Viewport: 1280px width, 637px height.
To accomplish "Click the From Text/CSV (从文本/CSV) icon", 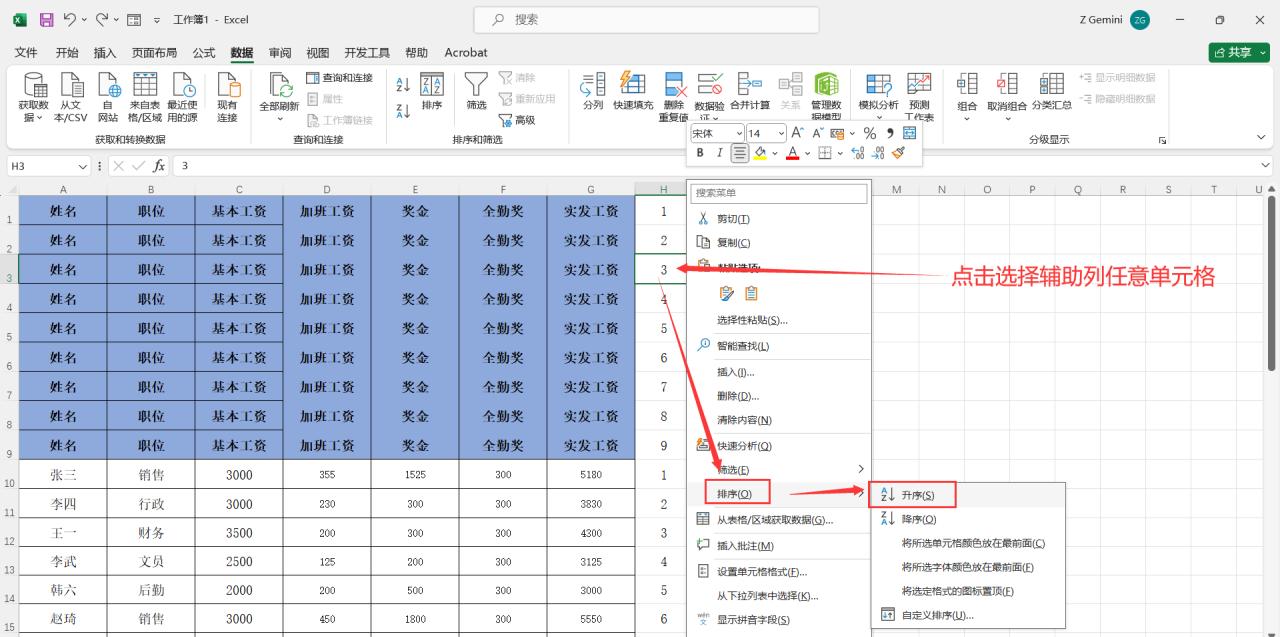I will click(70, 98).
